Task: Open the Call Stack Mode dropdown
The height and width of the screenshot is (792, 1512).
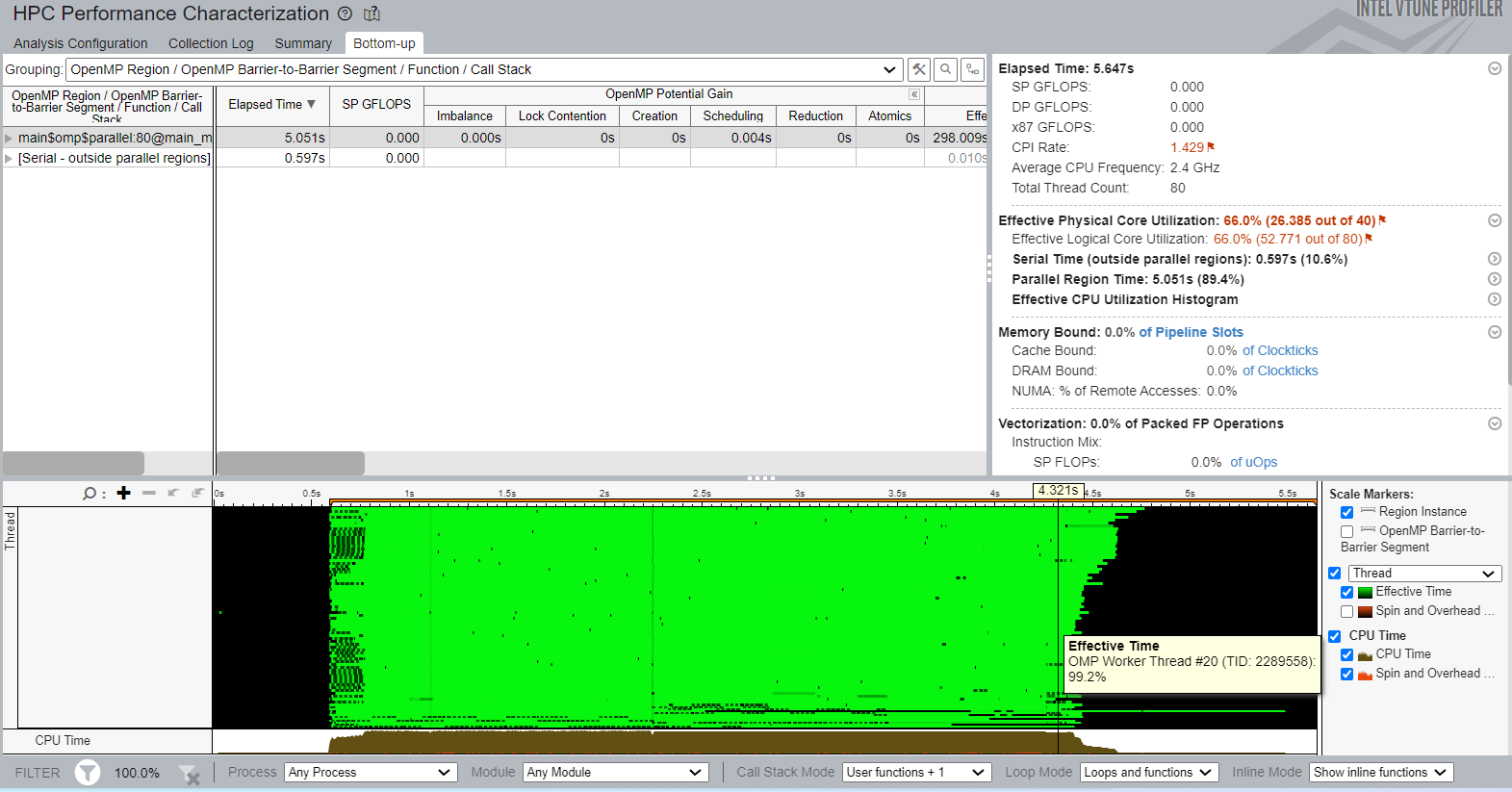Action: coord(916,772)
